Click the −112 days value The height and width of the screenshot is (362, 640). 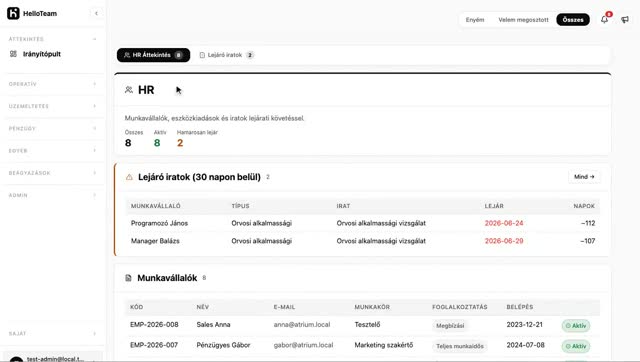tap(587, 223)
